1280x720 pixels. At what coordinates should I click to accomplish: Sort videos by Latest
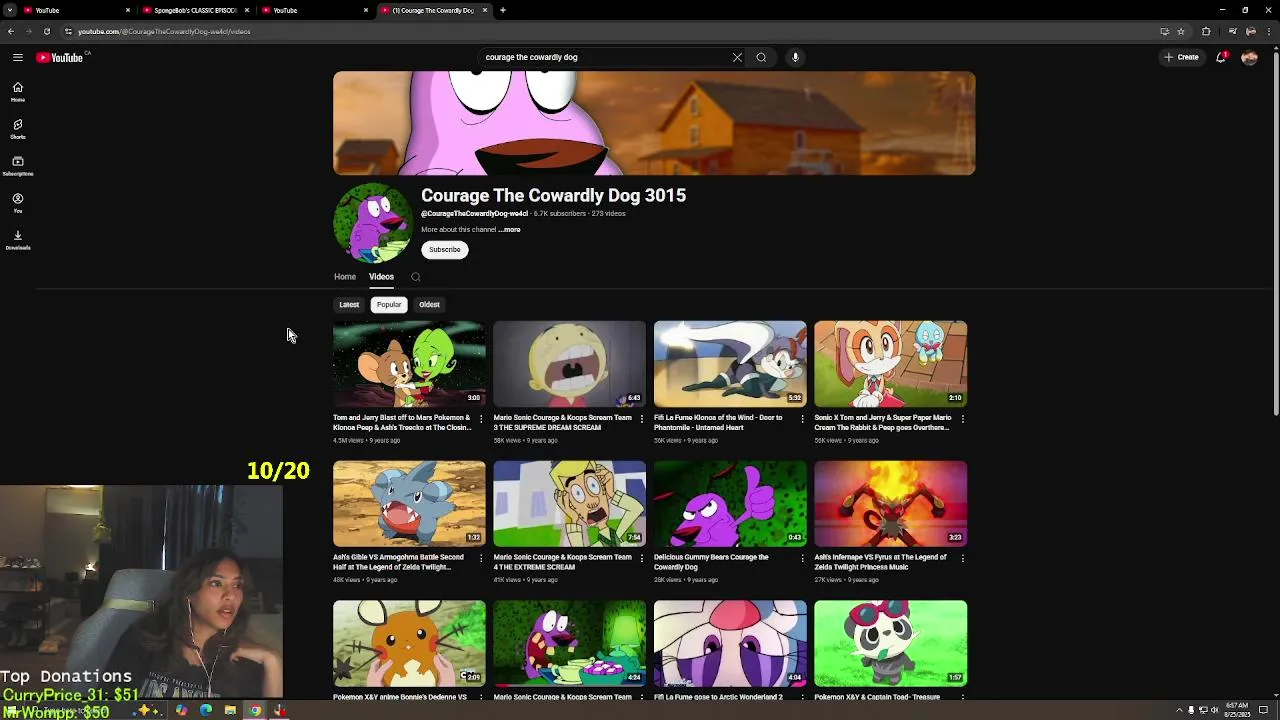[x=349, y=305]
